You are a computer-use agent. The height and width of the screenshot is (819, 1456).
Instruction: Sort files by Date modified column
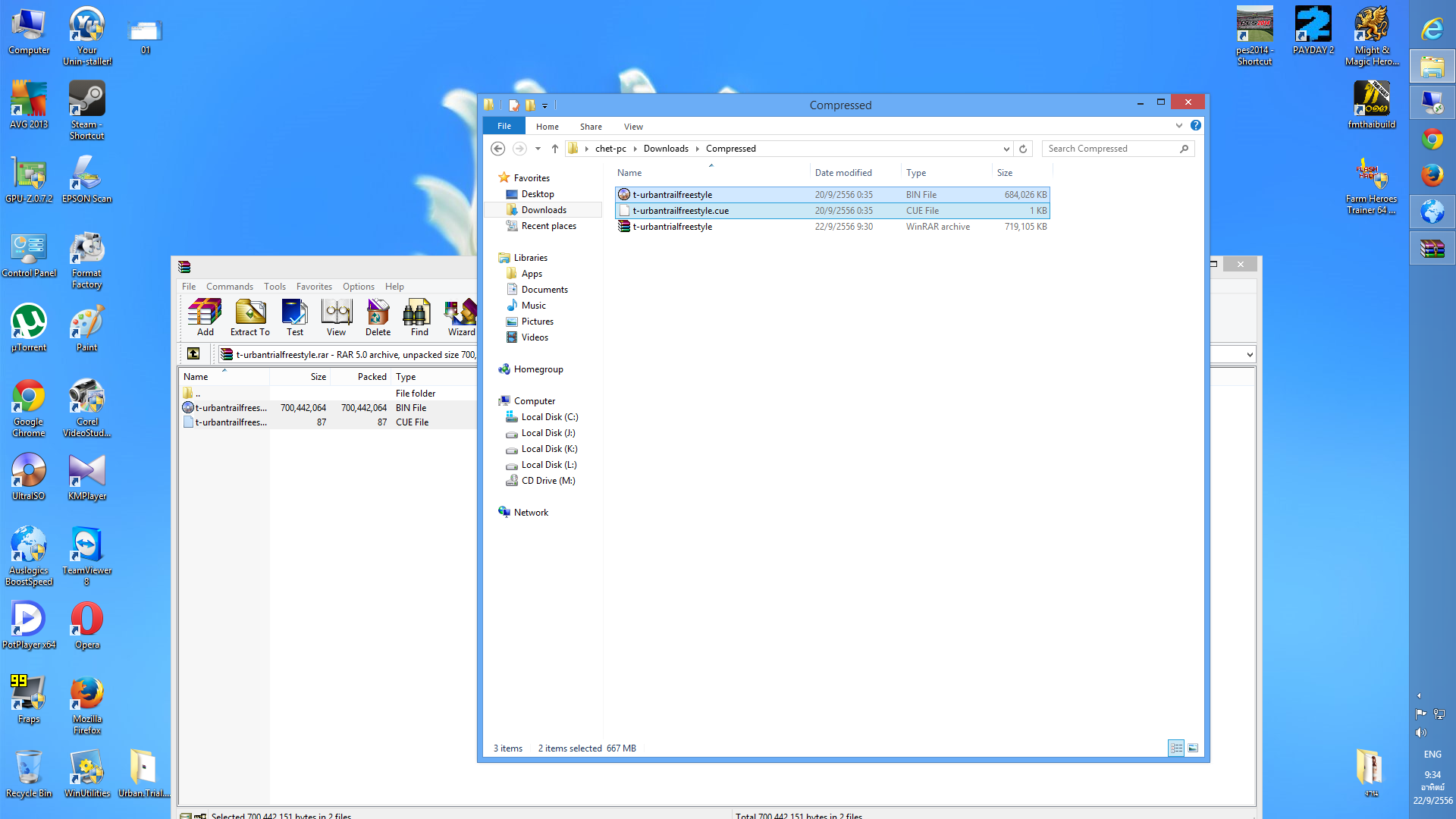point(843,173)
